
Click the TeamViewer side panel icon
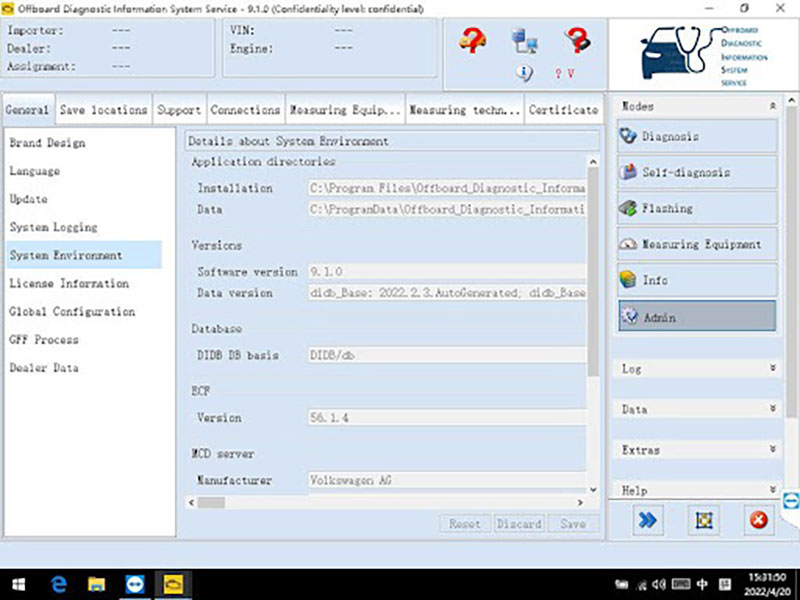[791, 501]
